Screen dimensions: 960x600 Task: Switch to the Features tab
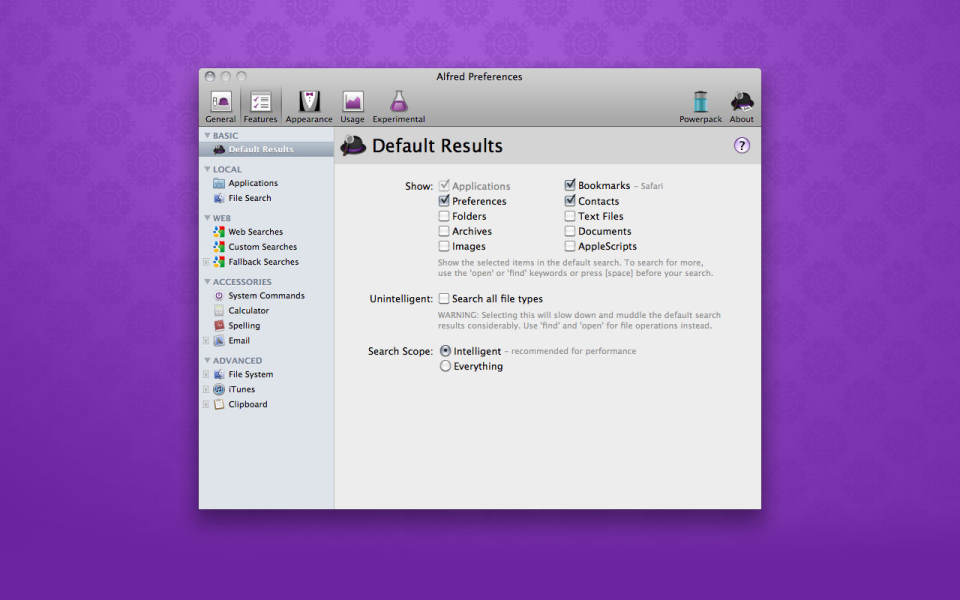[260, 107]
